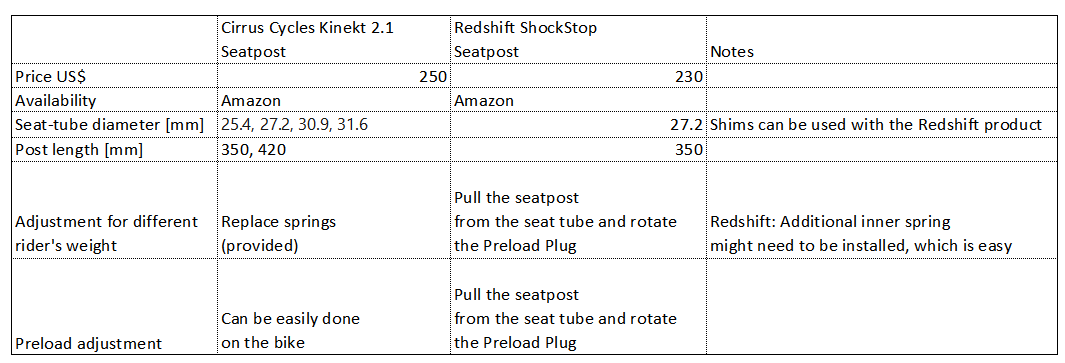Click the Notes column header cell
The image size is (1065, 363).
(x=882, y=40)
